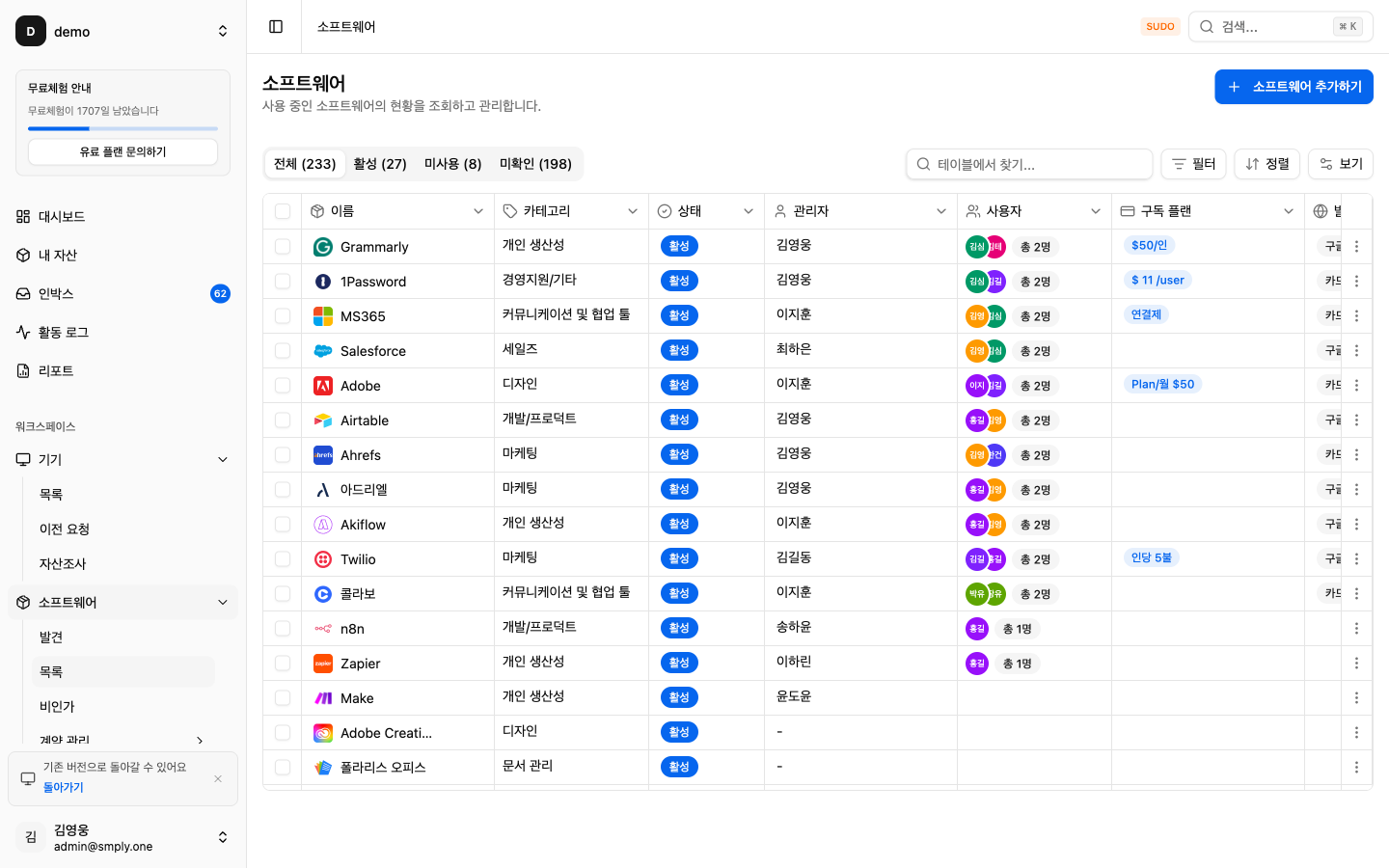
Task: Check the Salesforce row checkbox
Action: point(283,351)
